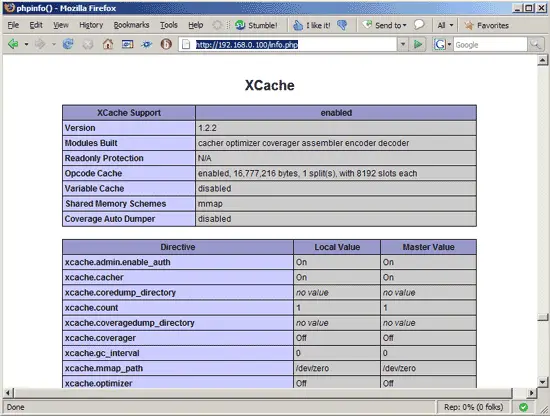550x416 pixels.
Task: Open the History menu
Action: 91,25
